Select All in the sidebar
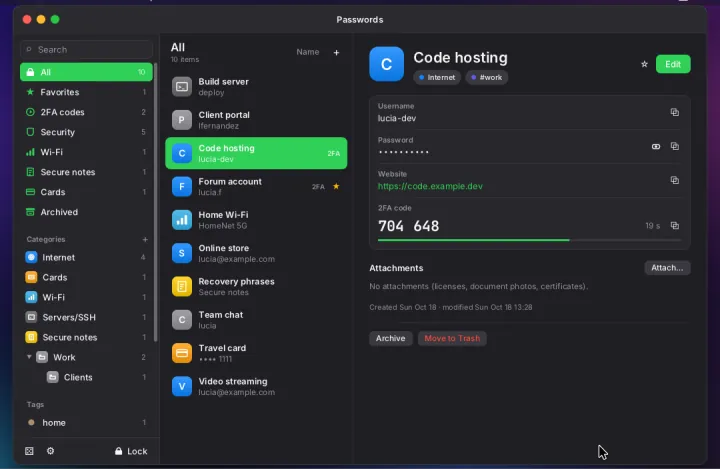The width and height of the screenshot is (720, 469). pos(86,72)
